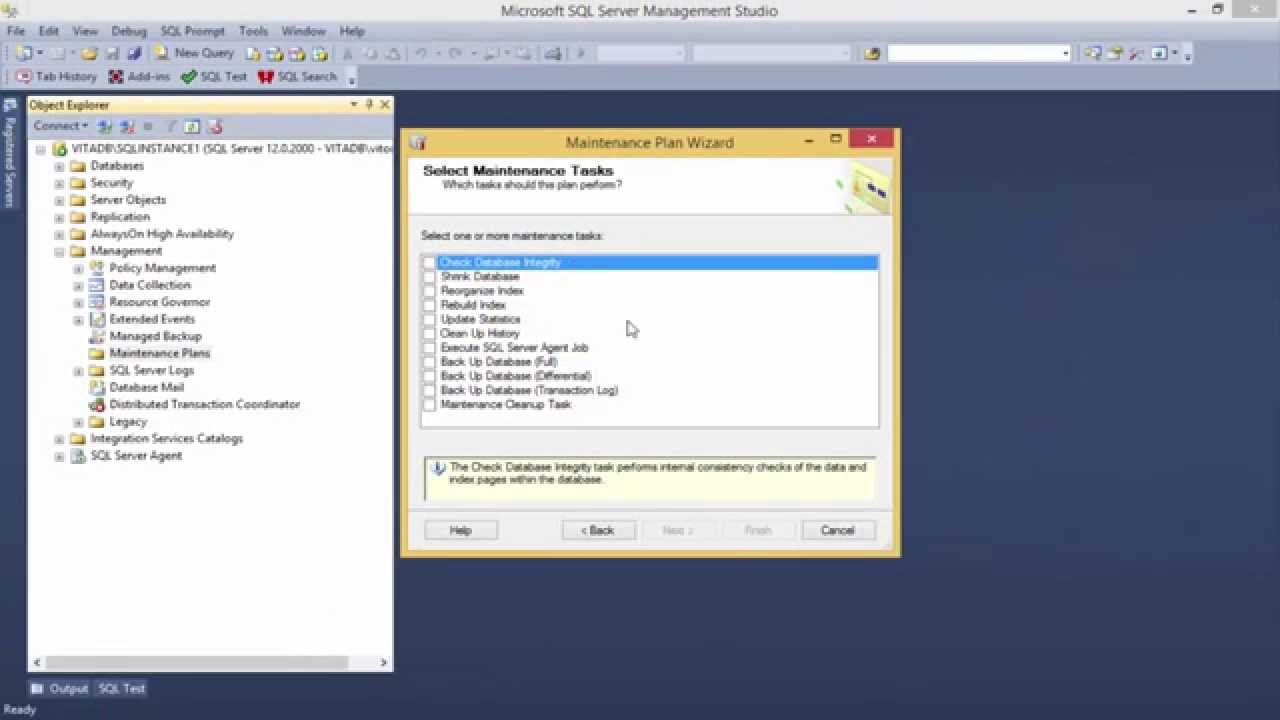Click the Extended Events node icon
Viewport: 1280px width, 720px height.
[97, 319]
